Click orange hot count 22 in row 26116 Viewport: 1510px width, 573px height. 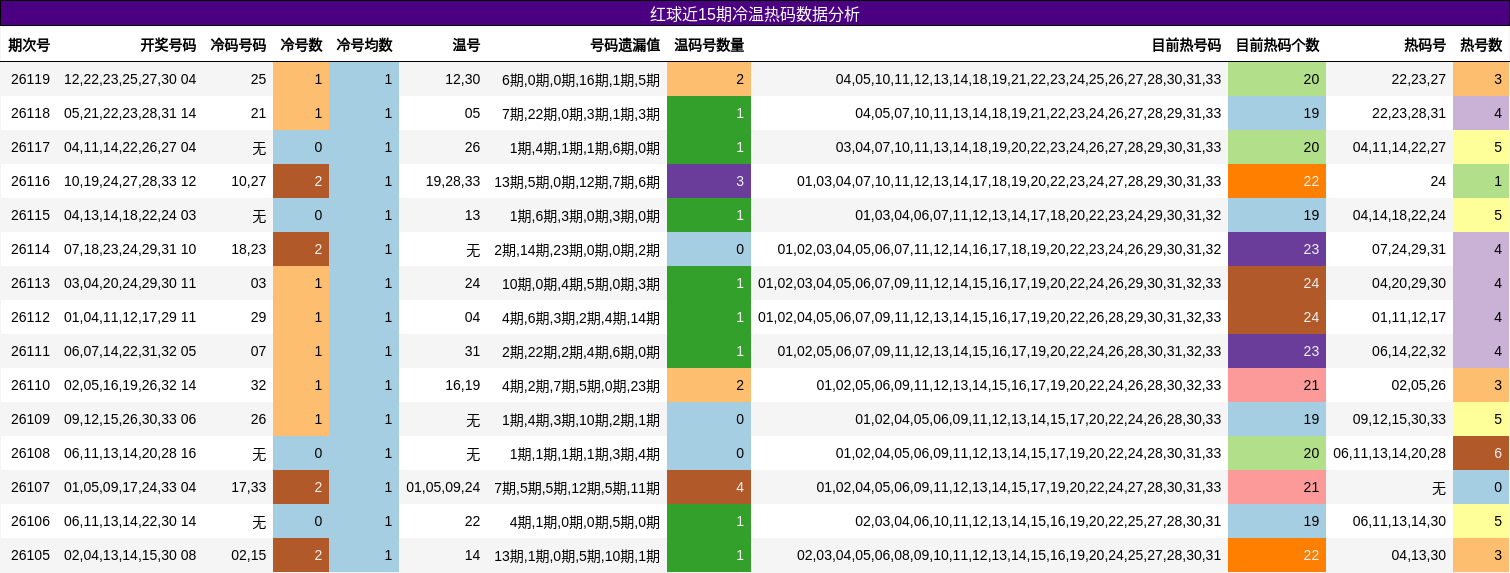coord(1277,181)
